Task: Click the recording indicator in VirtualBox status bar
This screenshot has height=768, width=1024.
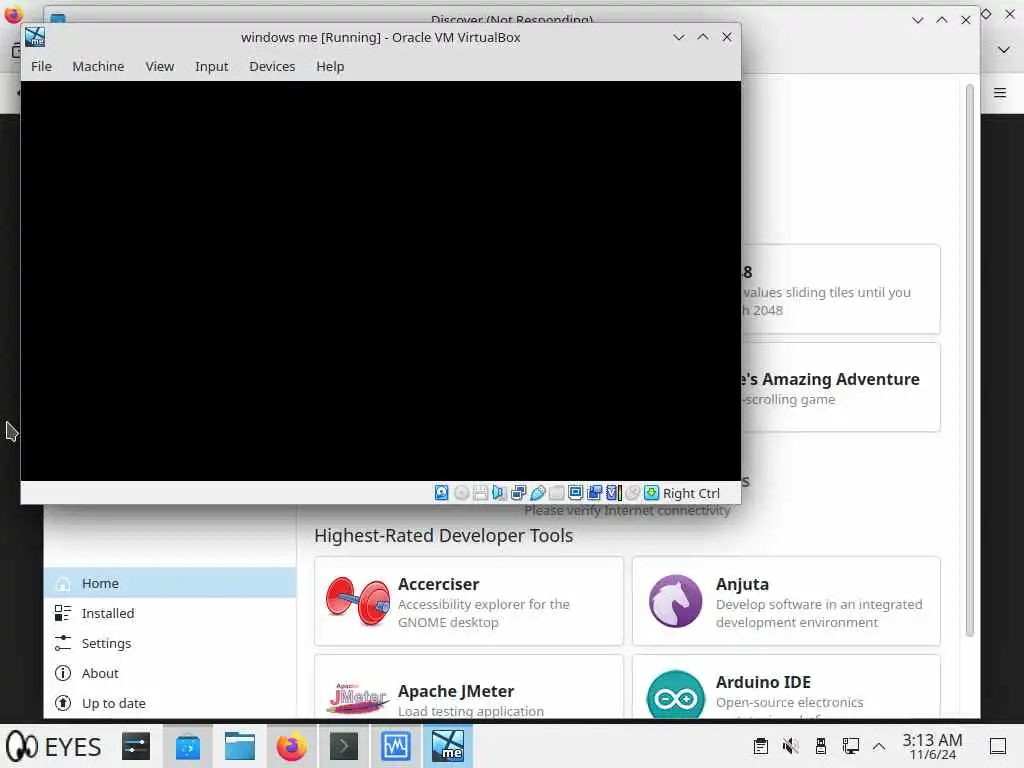Action: pos(594,493)
